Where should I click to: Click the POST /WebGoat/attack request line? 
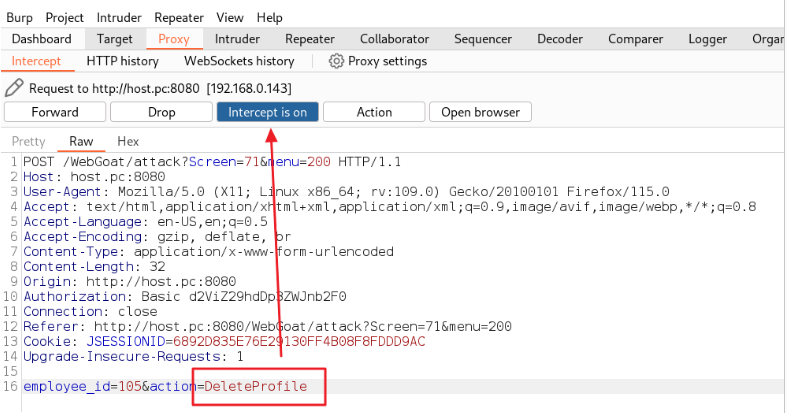[212, 162]
